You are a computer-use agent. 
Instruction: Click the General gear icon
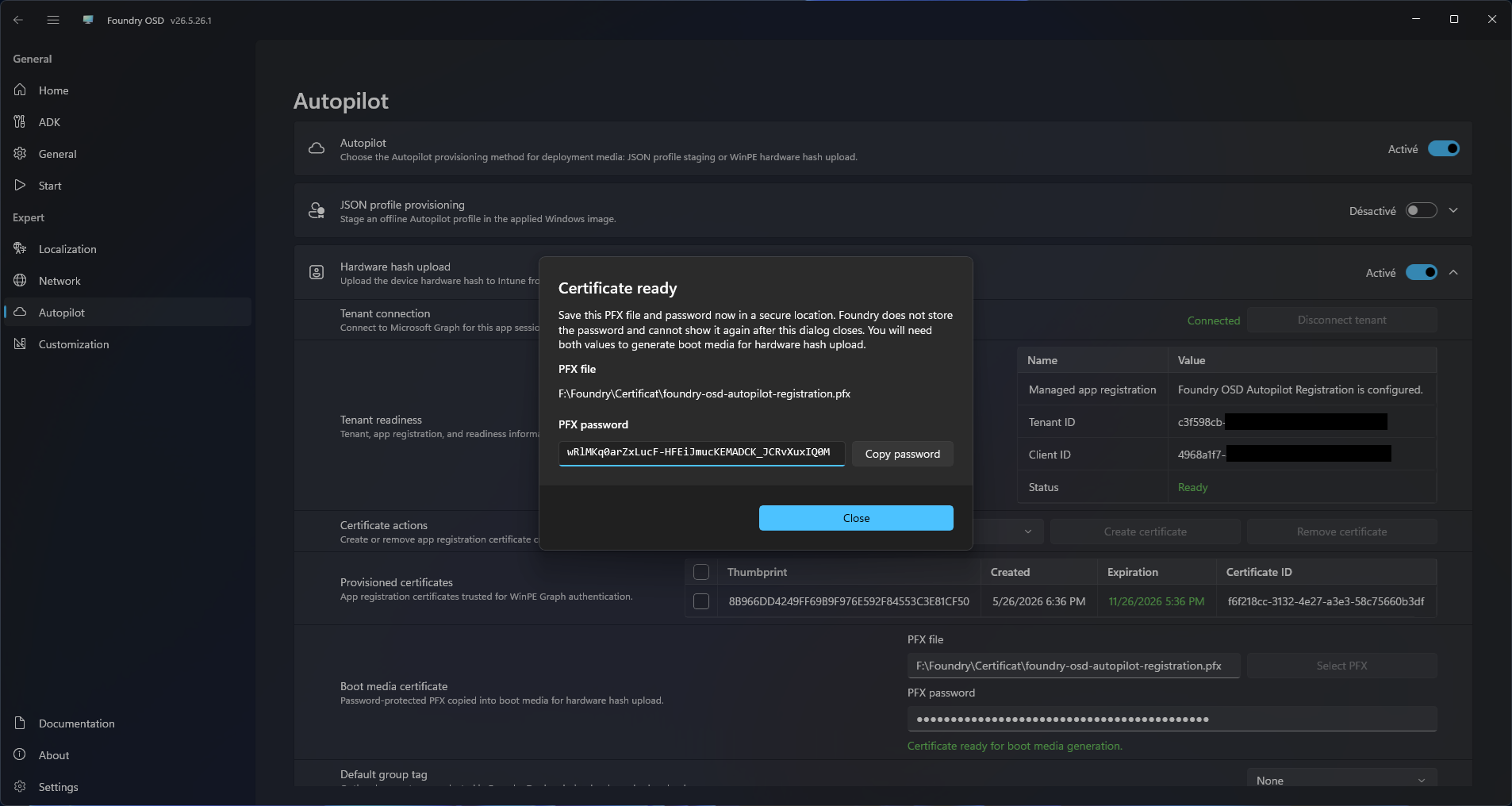coord(21,154)
